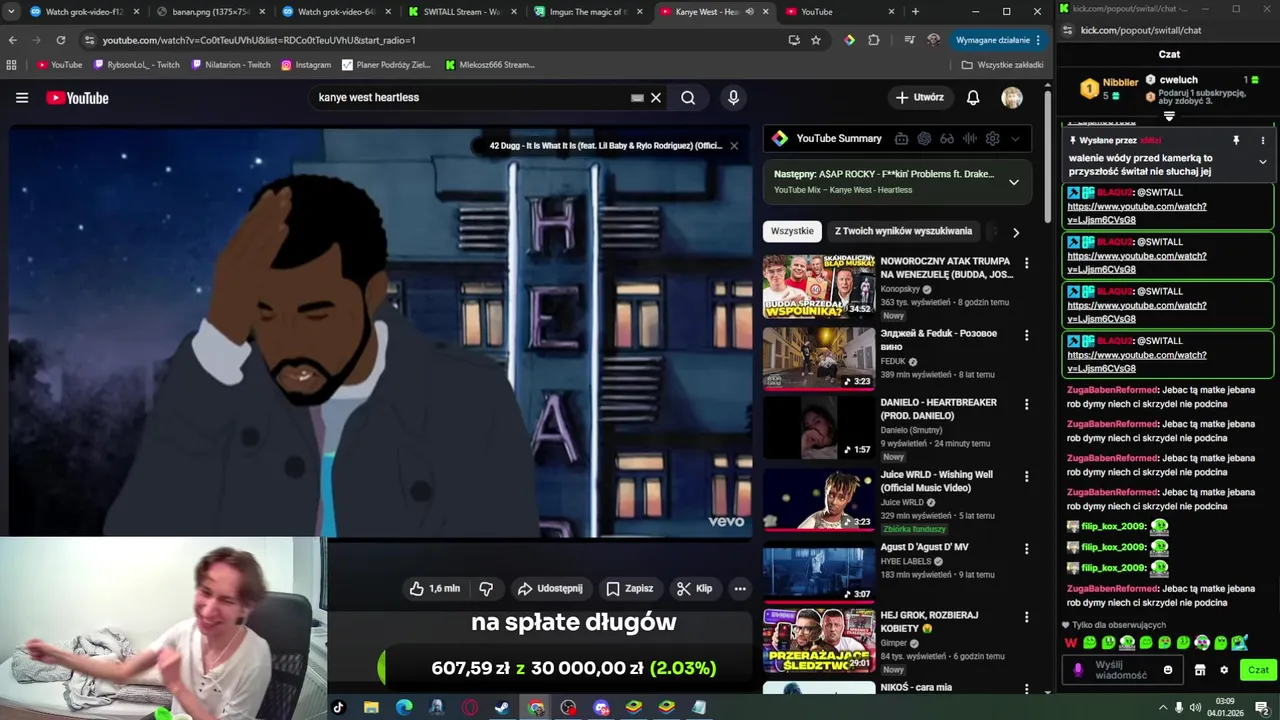Screen dimensions: 1280x720
Task: Open more actions three-dot menu under video
Action: (x=740, y=589)
